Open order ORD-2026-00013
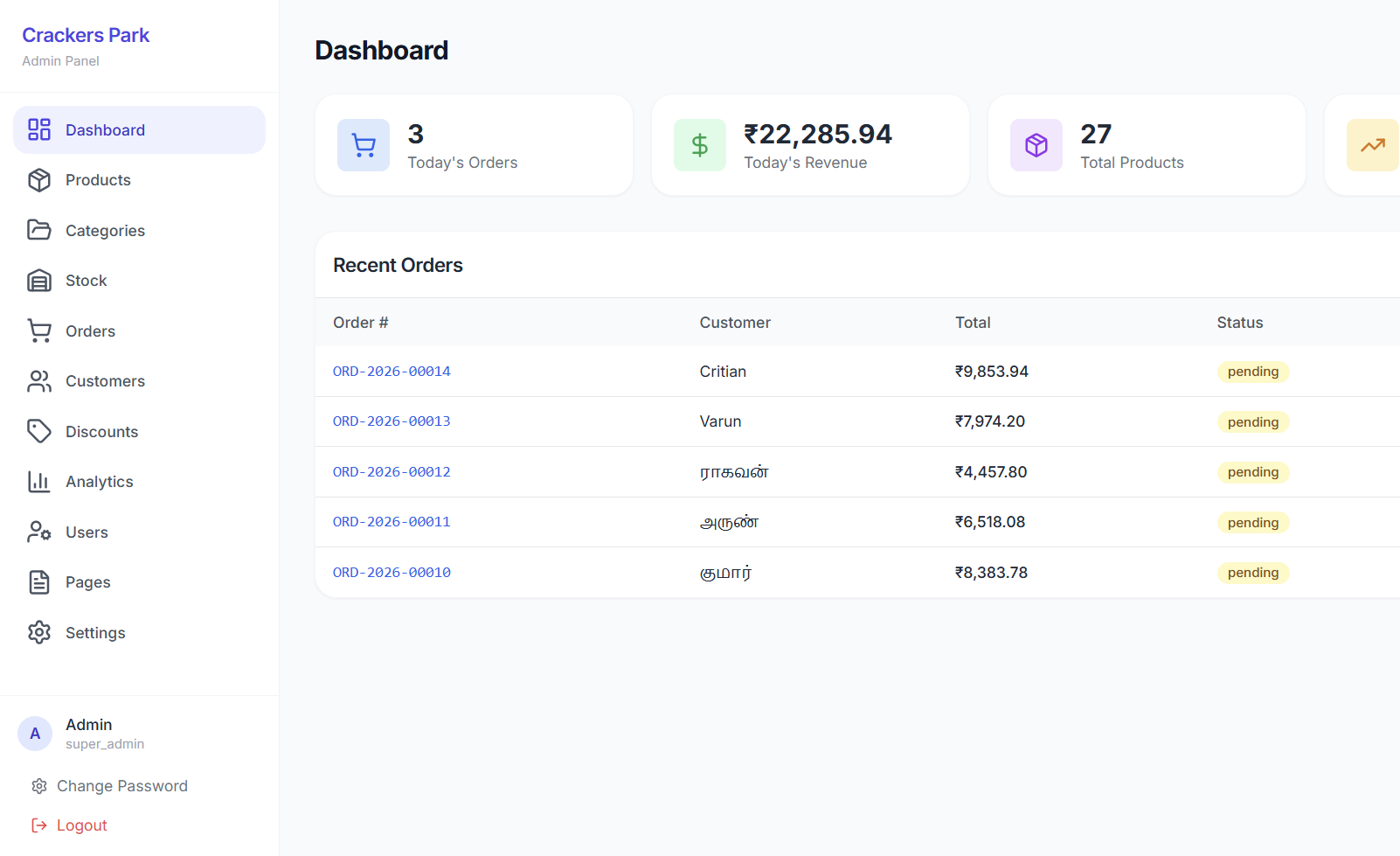This screenshot has height=856, width=1400. pyautogui.click(x=392, y=421)
